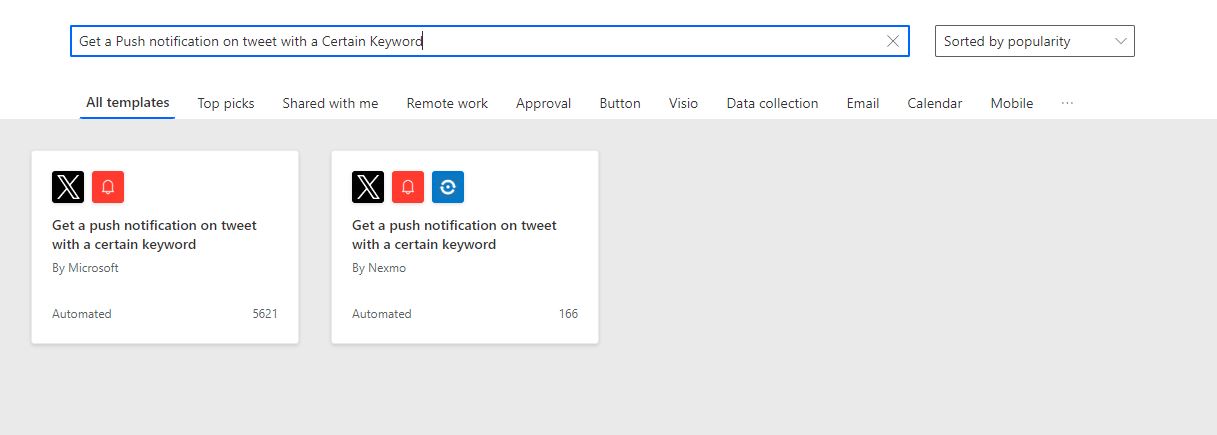Switch to the Top picks tab
This screenshot has height=435, width=1217.
point(226,103)
